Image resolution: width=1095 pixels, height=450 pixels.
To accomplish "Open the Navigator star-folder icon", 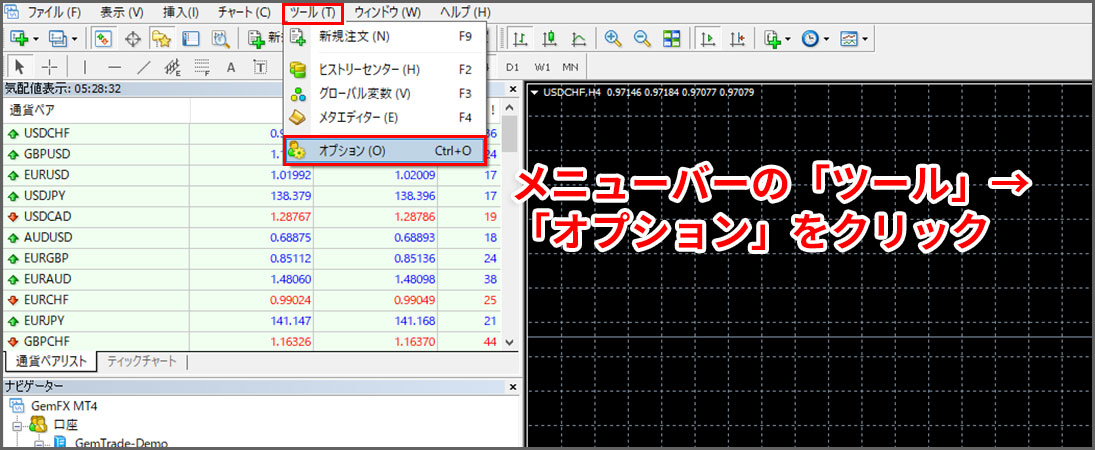I will [161, 39].
